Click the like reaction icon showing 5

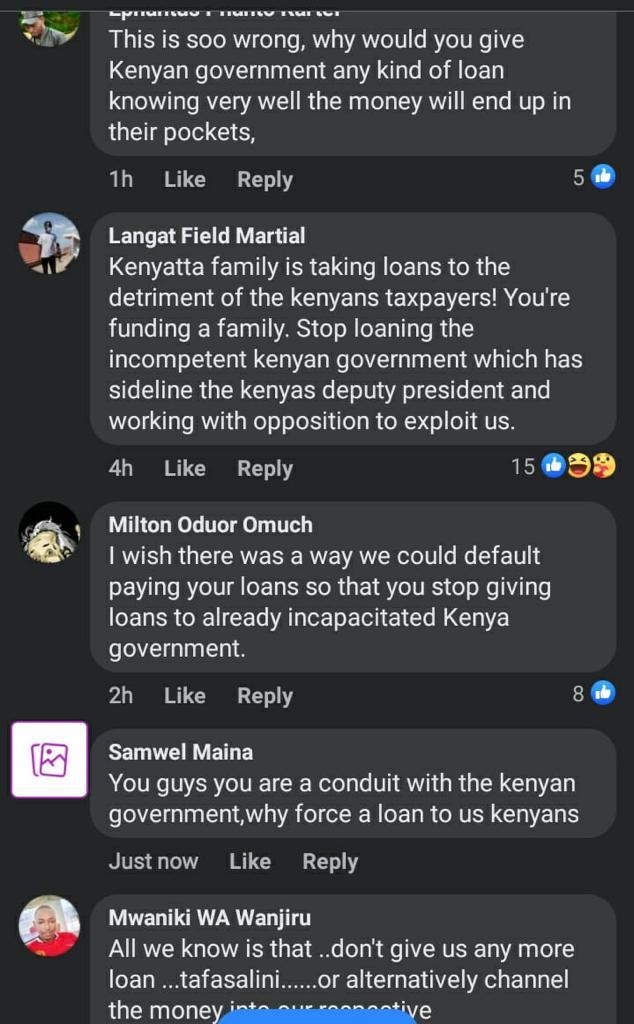603,177
